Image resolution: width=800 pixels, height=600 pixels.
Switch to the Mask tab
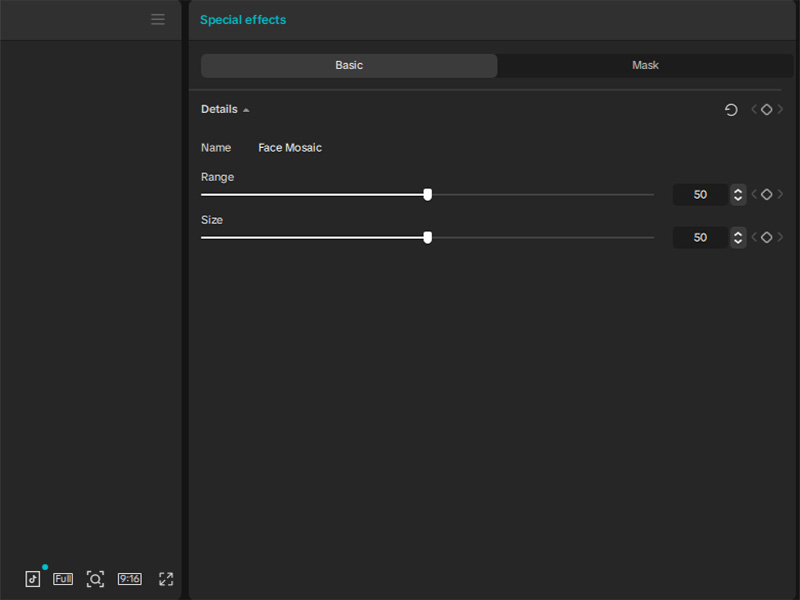click(645, 65)
